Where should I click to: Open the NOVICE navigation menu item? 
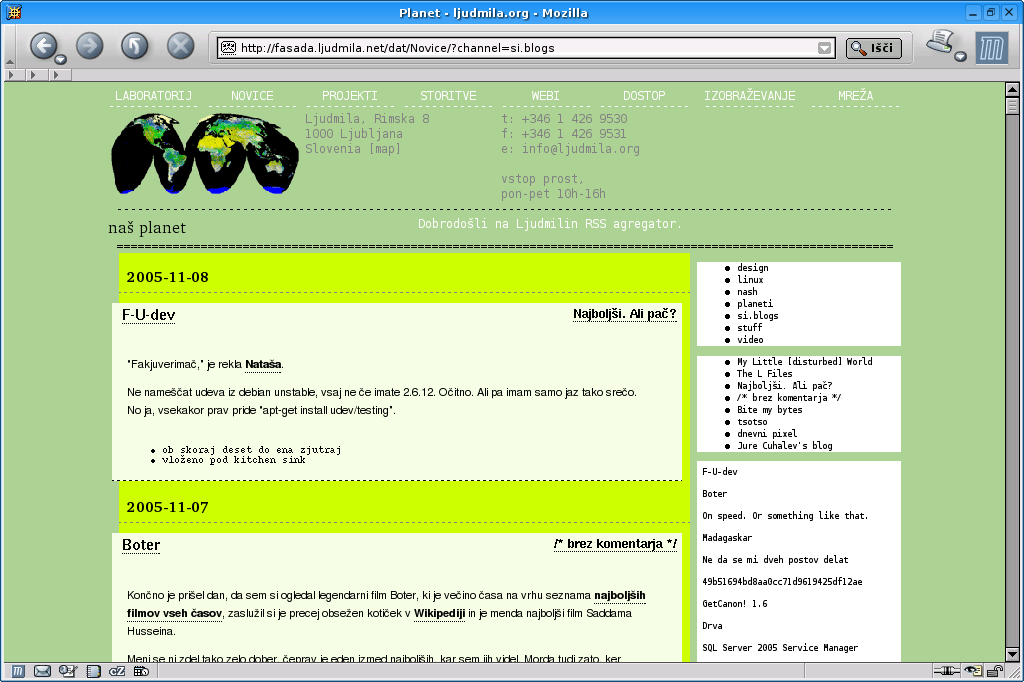[252, 96]
